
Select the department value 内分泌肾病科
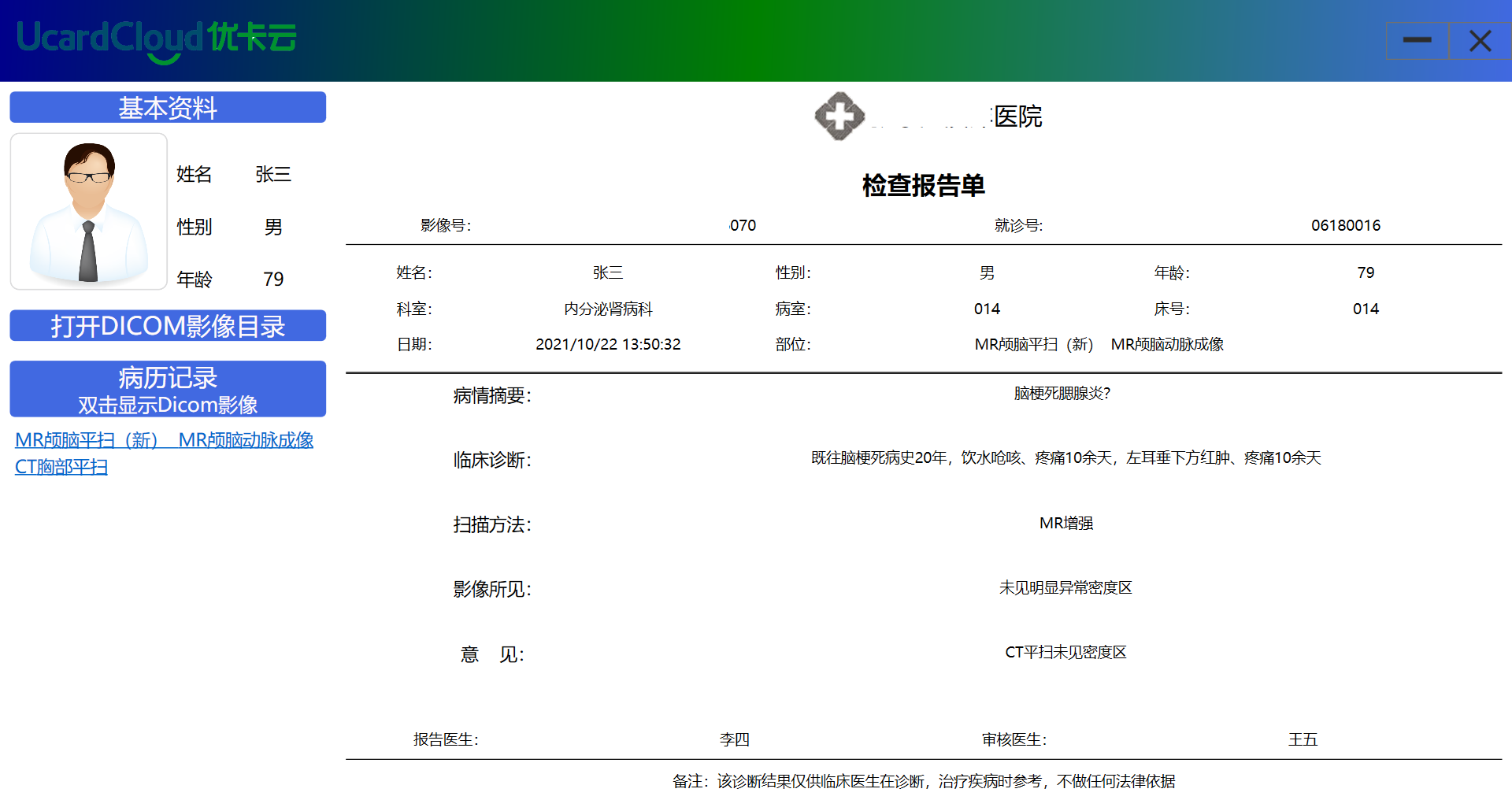click(x=608, y=309)
